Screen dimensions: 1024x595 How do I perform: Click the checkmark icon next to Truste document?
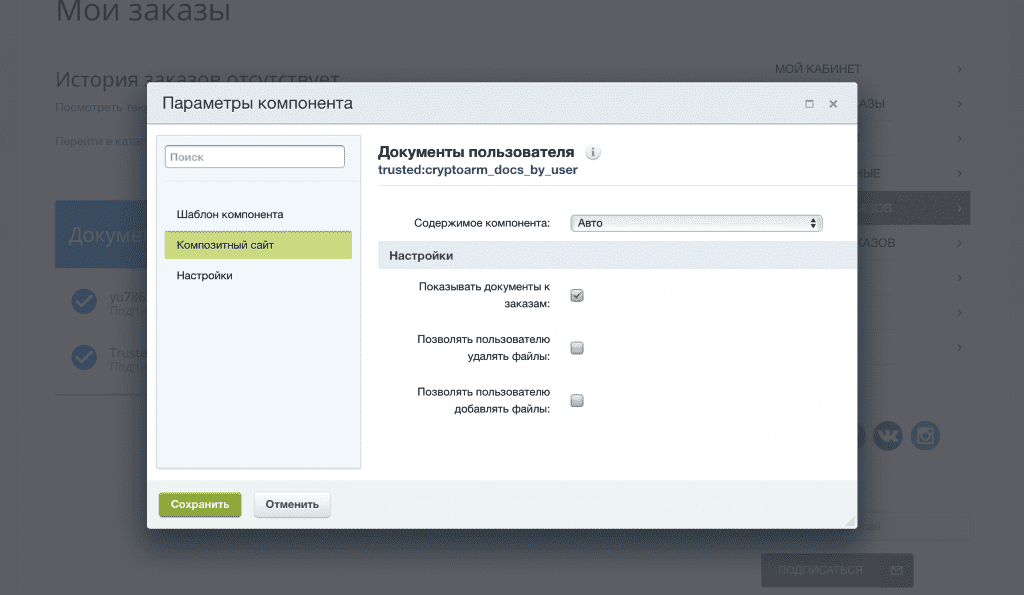point(84,358)
